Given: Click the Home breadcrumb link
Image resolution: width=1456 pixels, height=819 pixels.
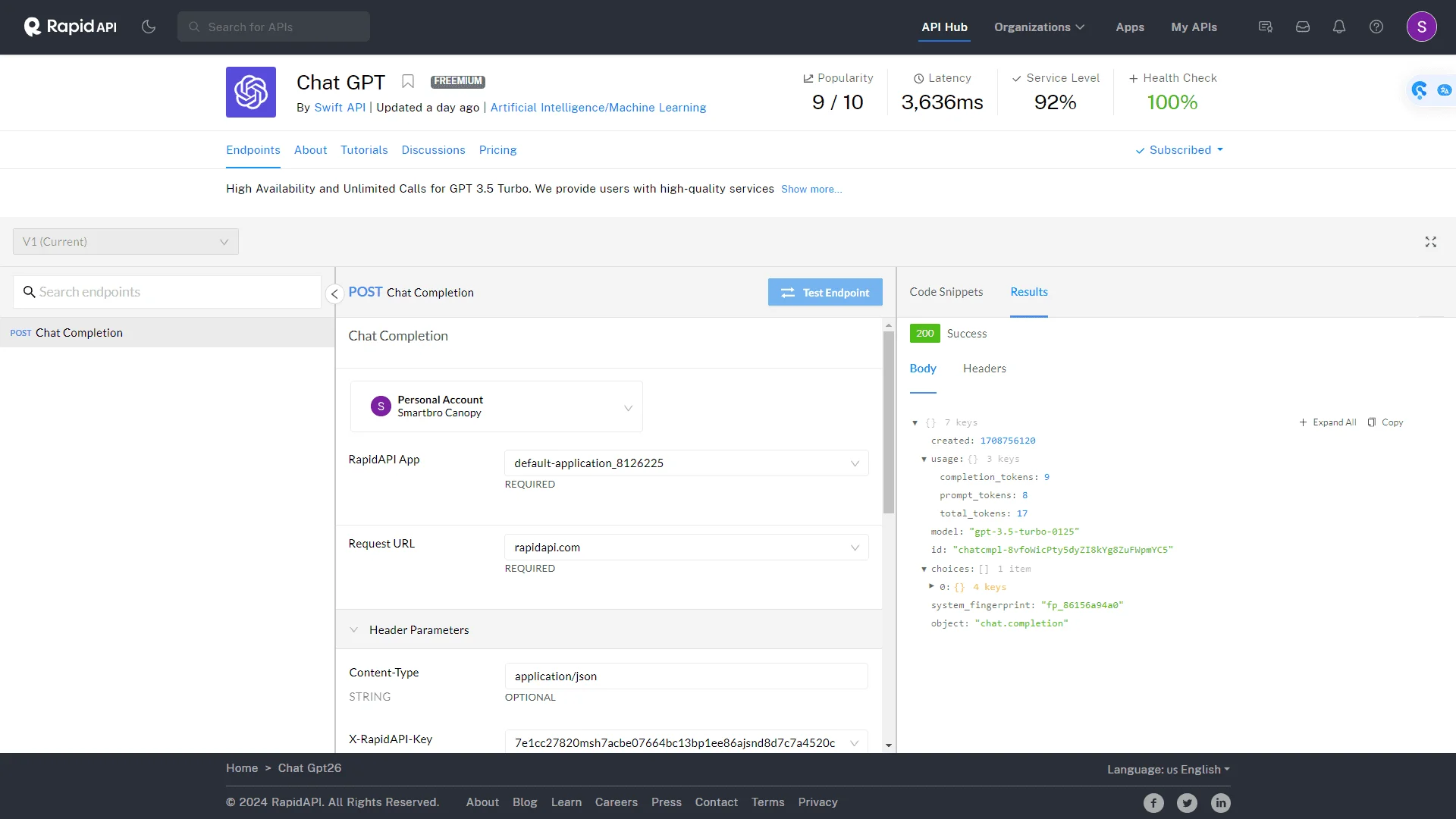Looking at the screenshot, I should pyautogui.click(x=242, y=768).
